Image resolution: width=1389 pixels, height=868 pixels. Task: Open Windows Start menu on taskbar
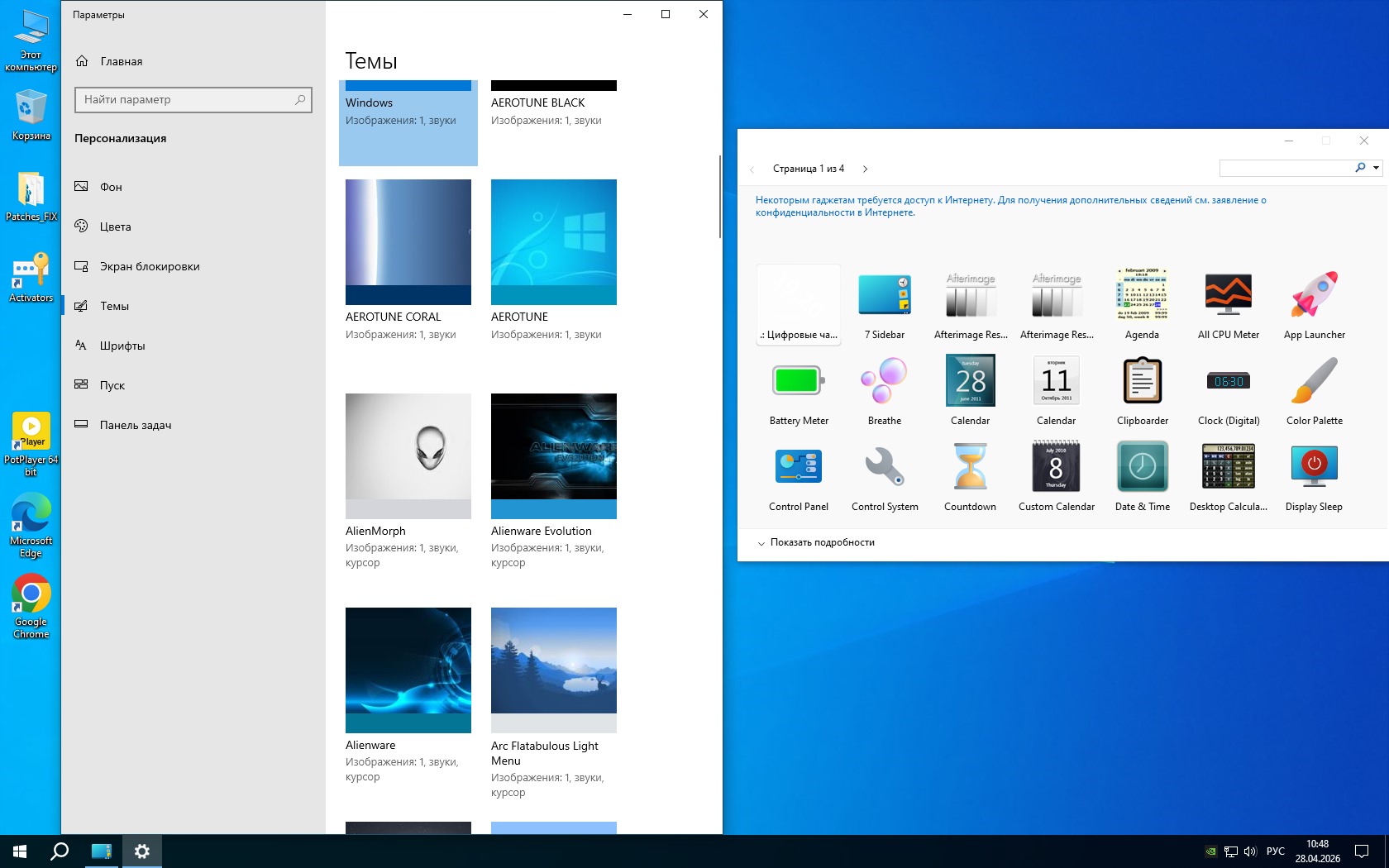point(20,851)
